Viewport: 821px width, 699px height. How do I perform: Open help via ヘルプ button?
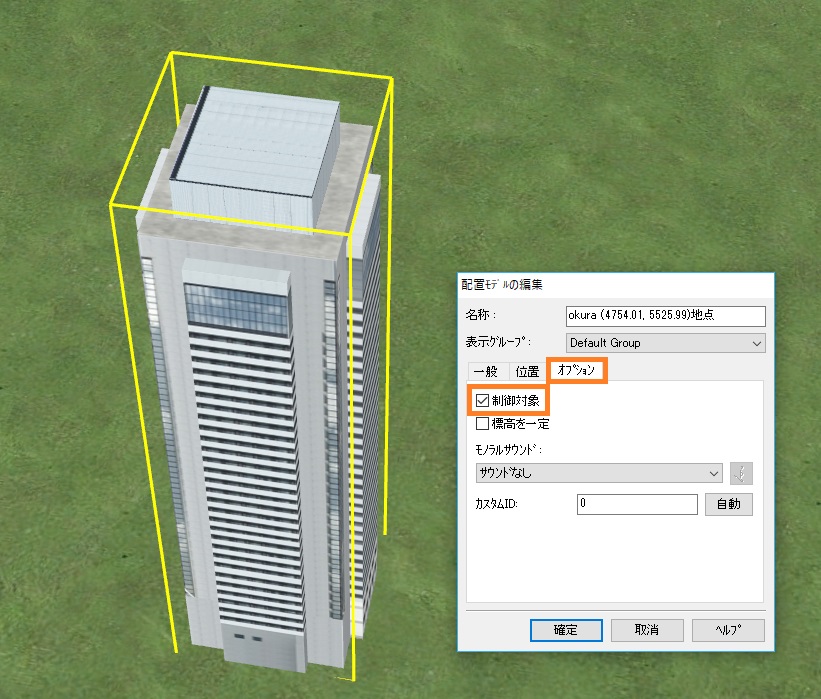tap(728, 630)
